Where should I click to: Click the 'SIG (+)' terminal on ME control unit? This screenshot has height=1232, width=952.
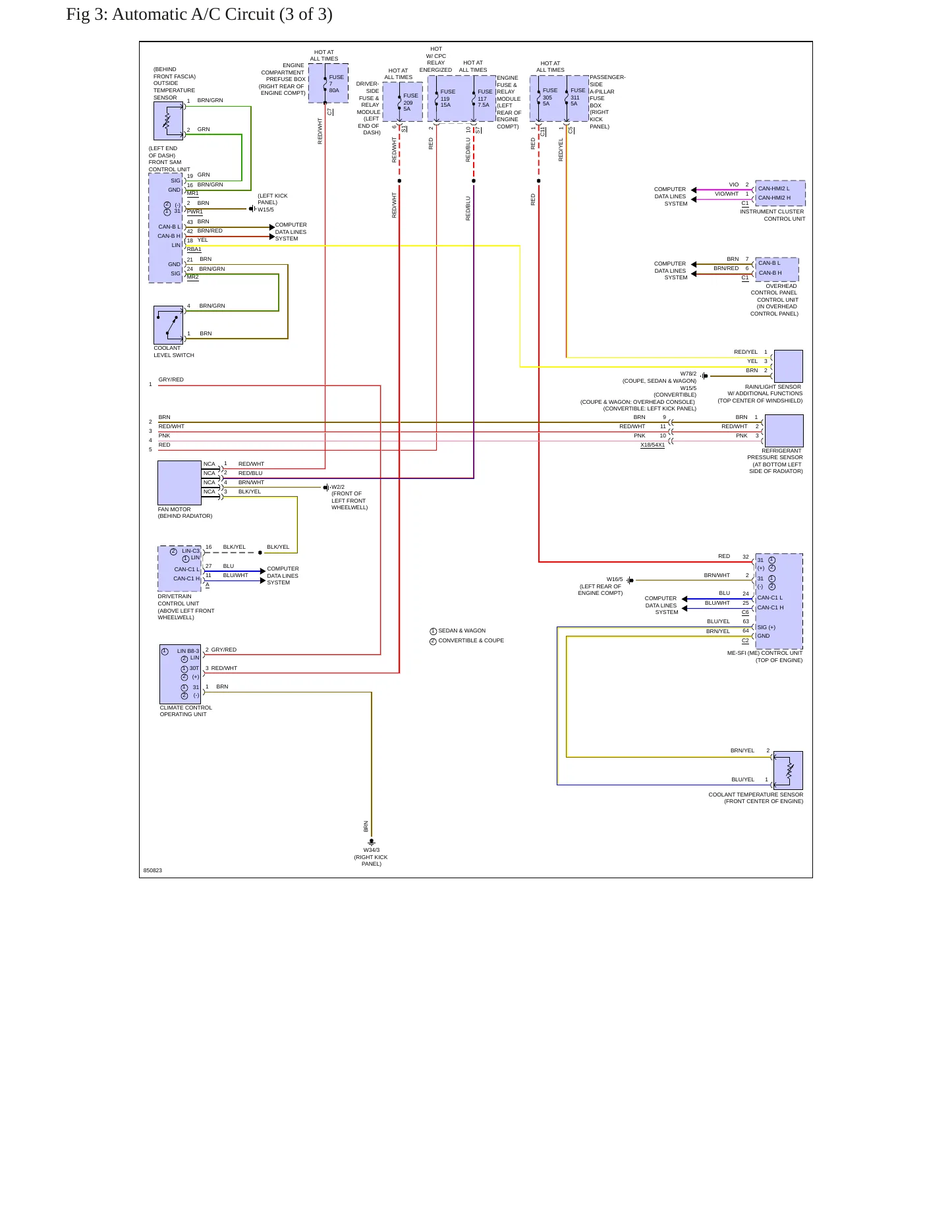point(766,627)
